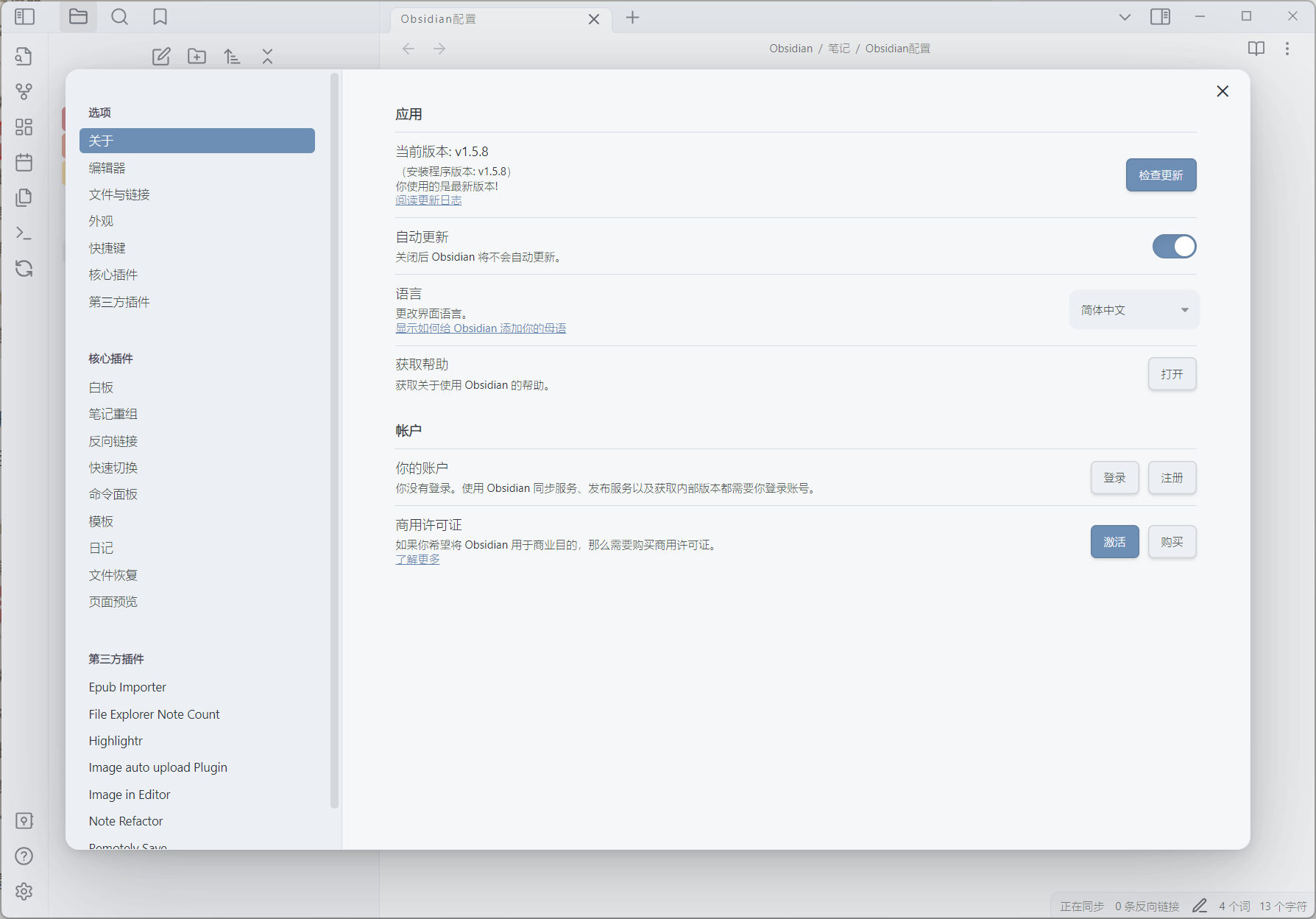Open the 模板 plugin settings
The width and height of the screenshot is (1316, 919).
point(197,521)
